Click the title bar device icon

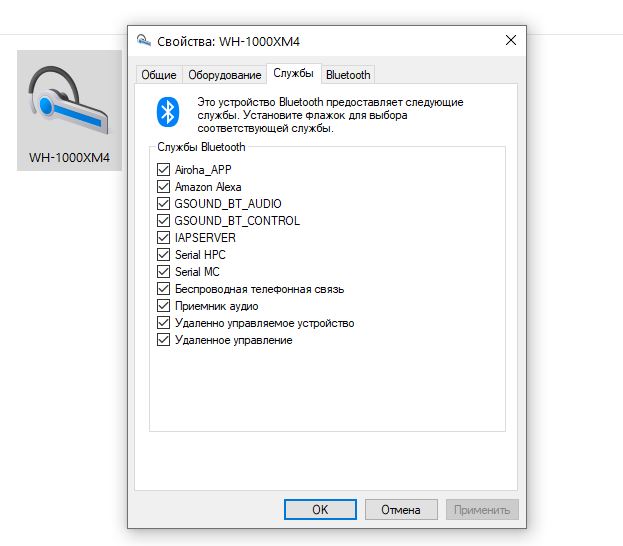point(143,41)
